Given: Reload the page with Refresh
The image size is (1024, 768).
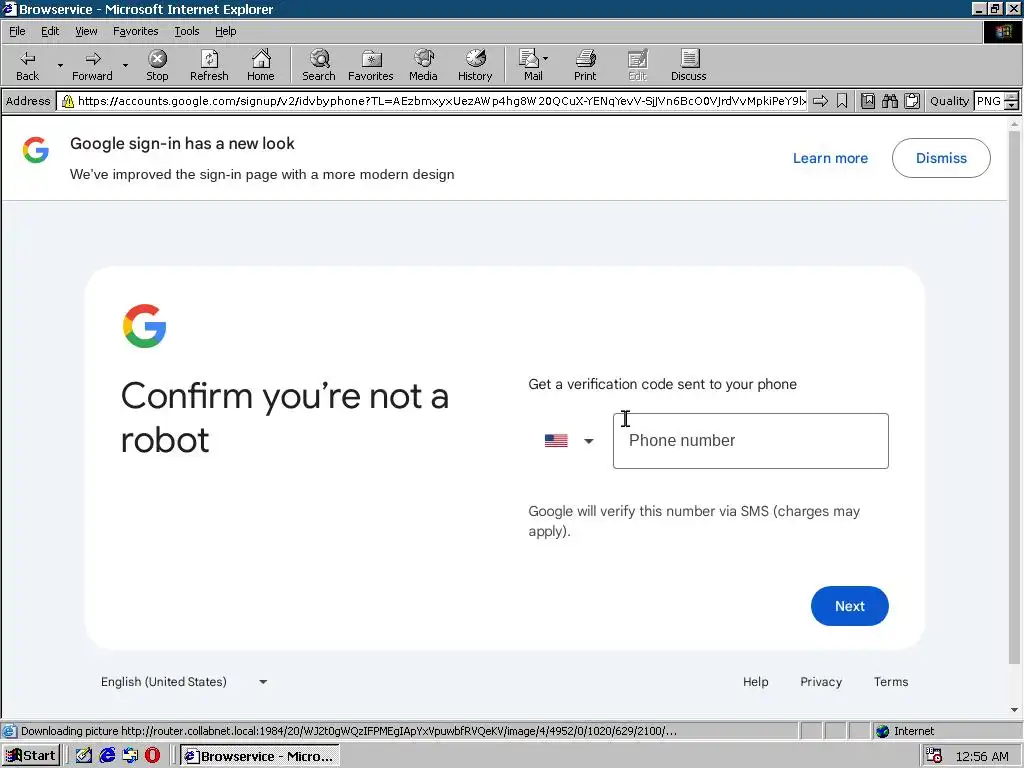Looking at the screenshot, I should [x=209, y=65].
